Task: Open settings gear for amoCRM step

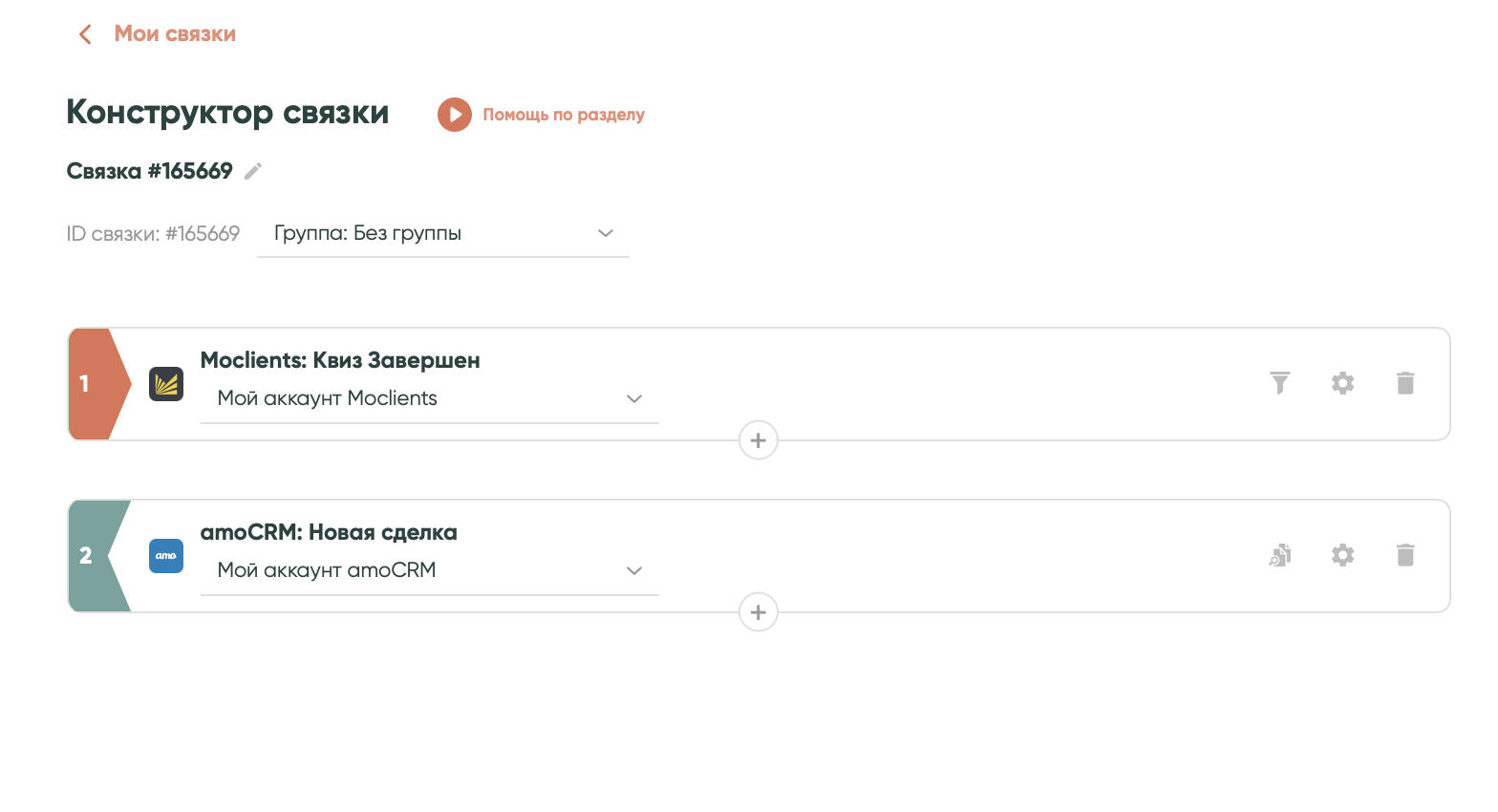Action: 1343,555
